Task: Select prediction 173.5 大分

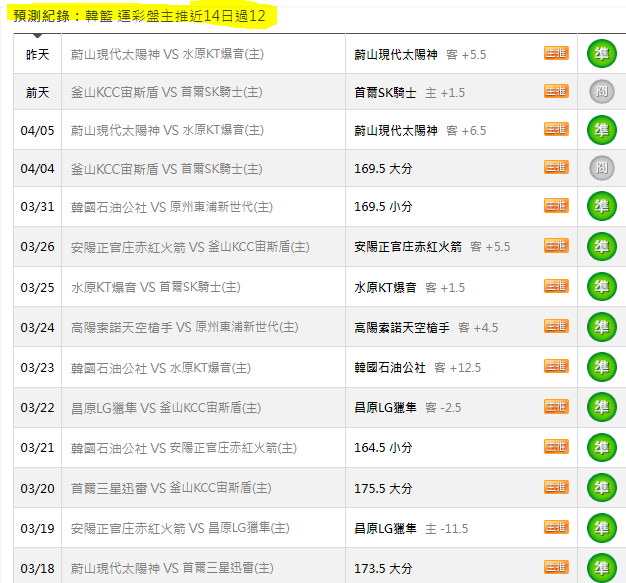Action: tap(383, 569)
